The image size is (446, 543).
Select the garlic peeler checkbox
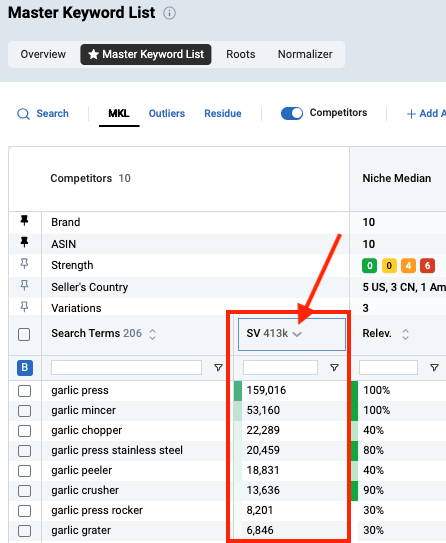pos(24,471)
